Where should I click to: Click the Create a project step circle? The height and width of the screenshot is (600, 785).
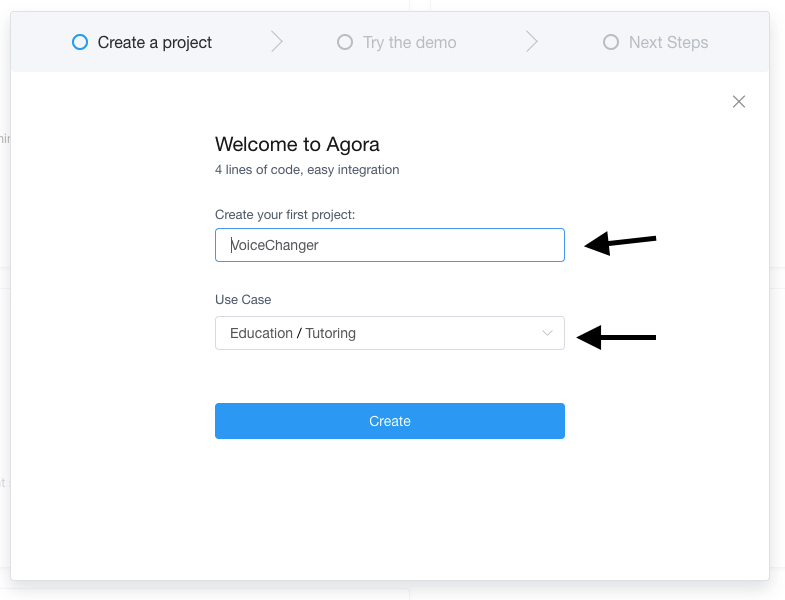pos(80,42)
